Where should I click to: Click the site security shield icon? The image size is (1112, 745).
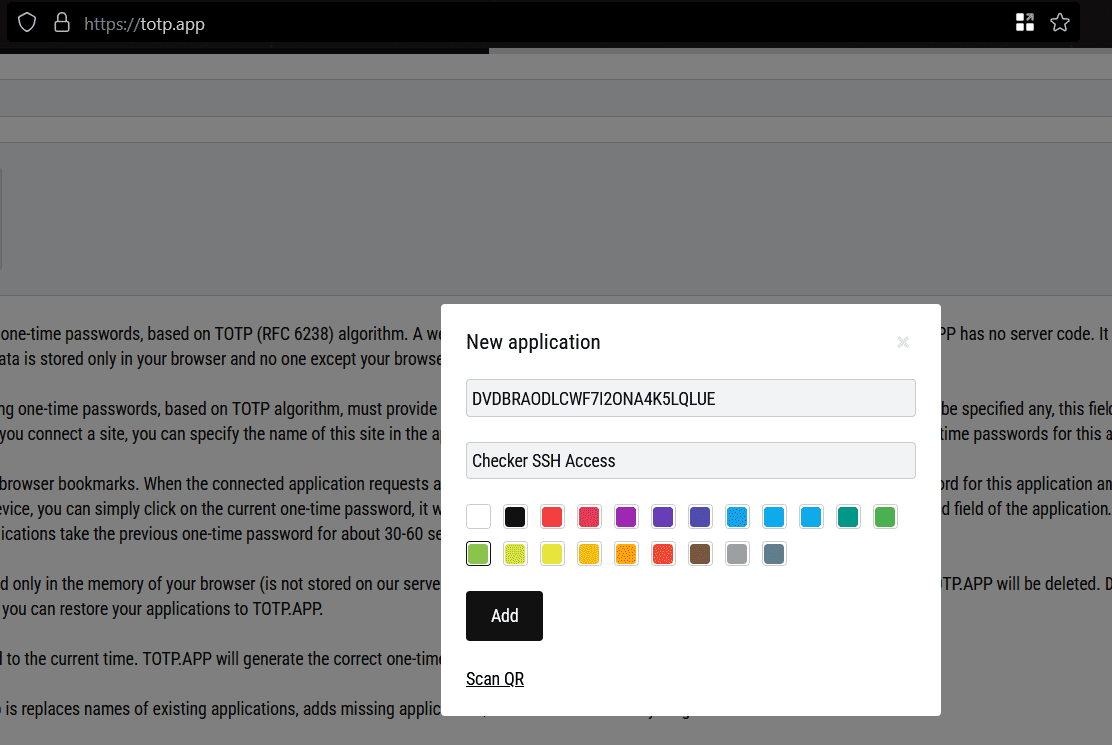(x=27, y=23)
